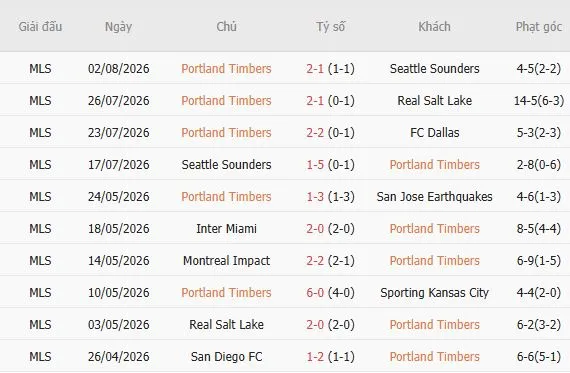570x373 pixels.
Task: Click Real Salt Lake home team on 03/05/2026
Action: click(x=226, y=324)
